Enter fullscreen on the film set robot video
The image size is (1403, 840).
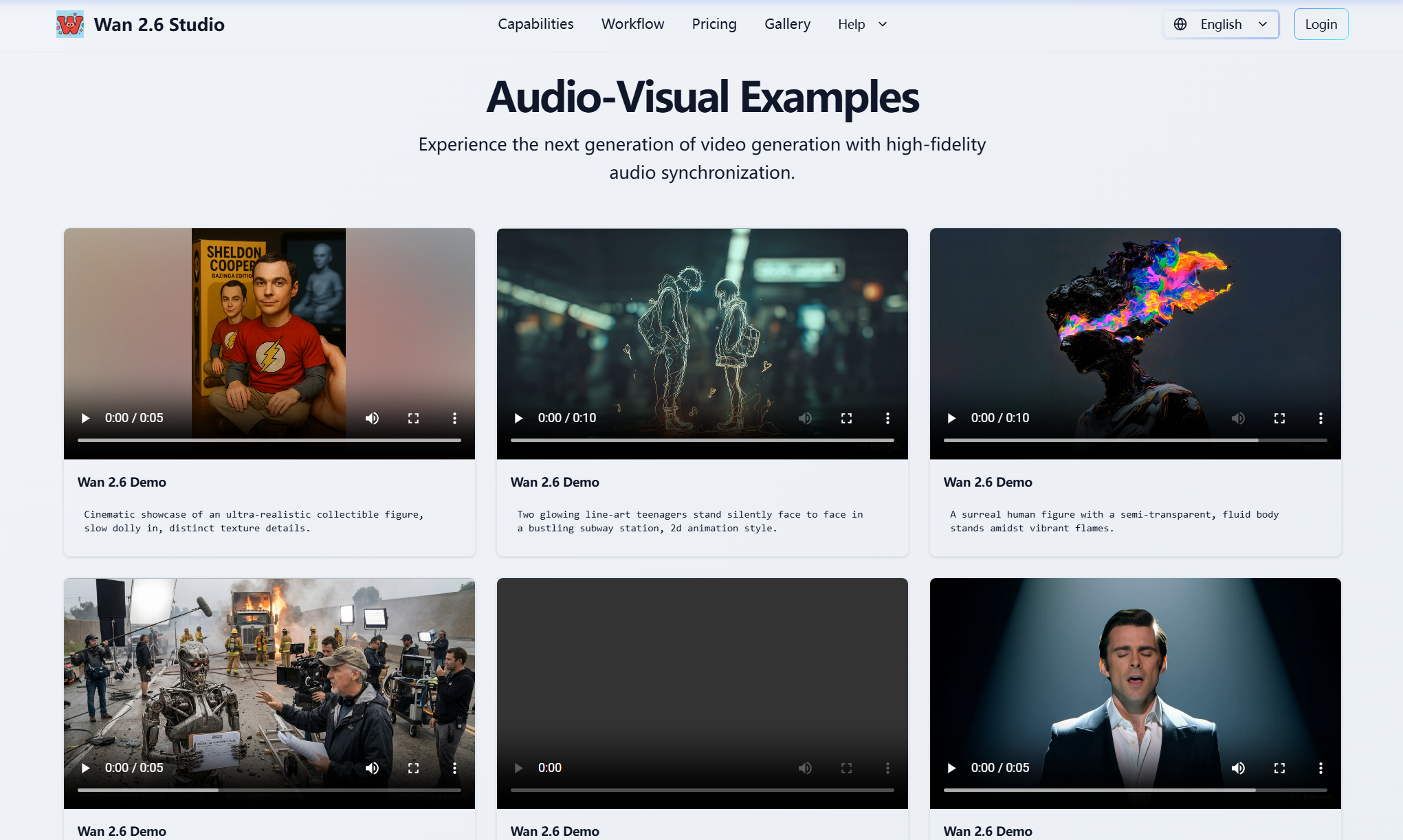[413, 768]
